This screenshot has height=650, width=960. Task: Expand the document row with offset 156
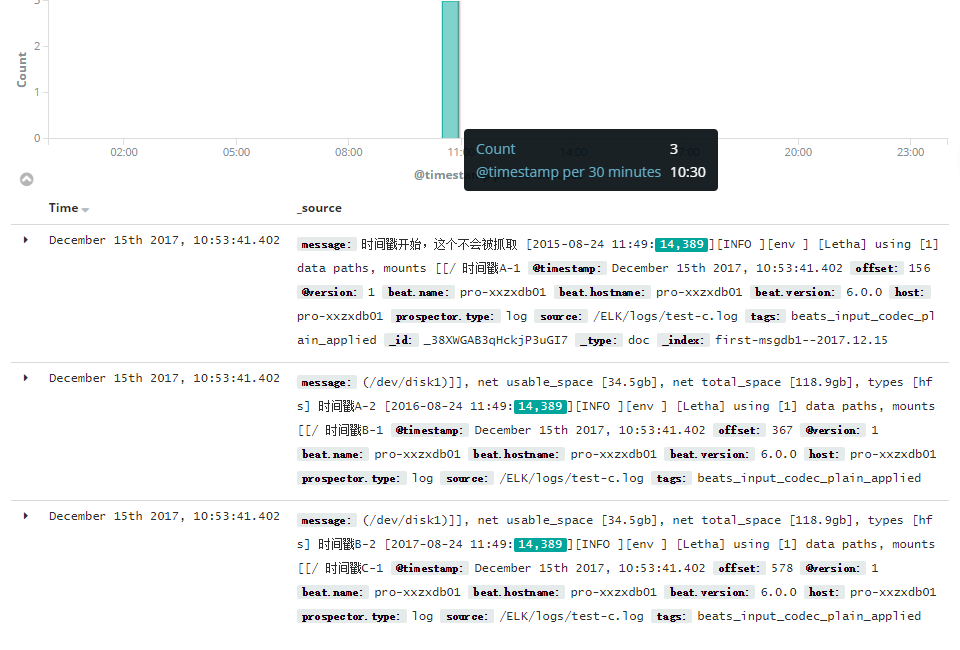click(x=26, y=240)
